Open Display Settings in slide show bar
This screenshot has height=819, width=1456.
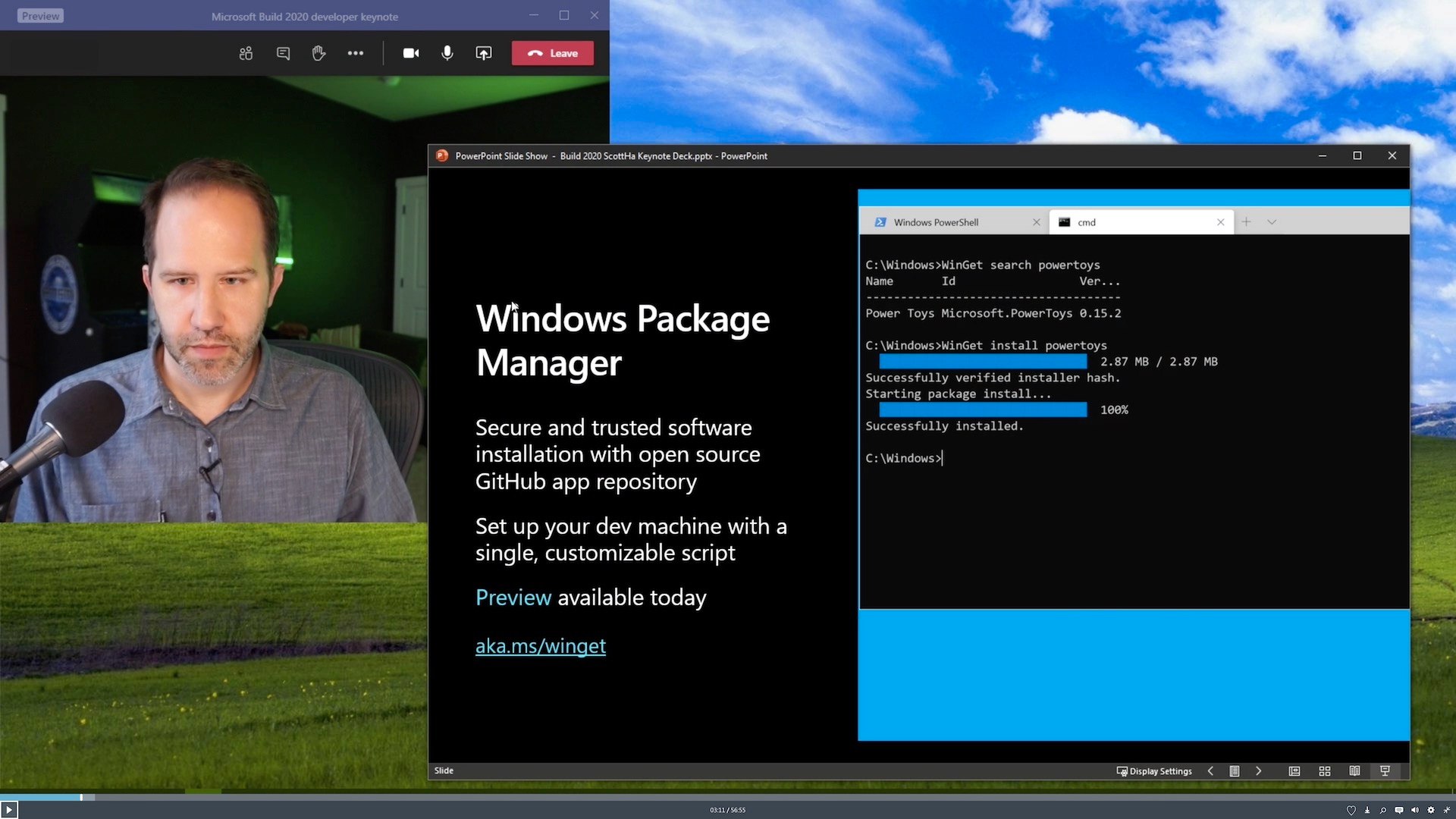pyautogui.click(x=1154, y=771)
